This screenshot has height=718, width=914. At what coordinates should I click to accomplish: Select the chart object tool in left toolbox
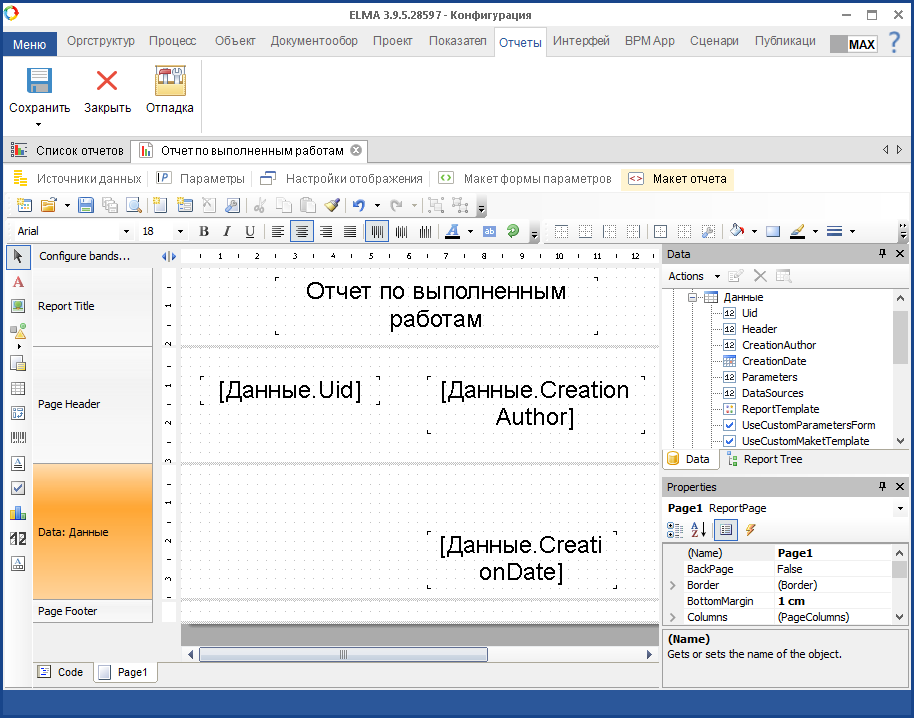18,514
